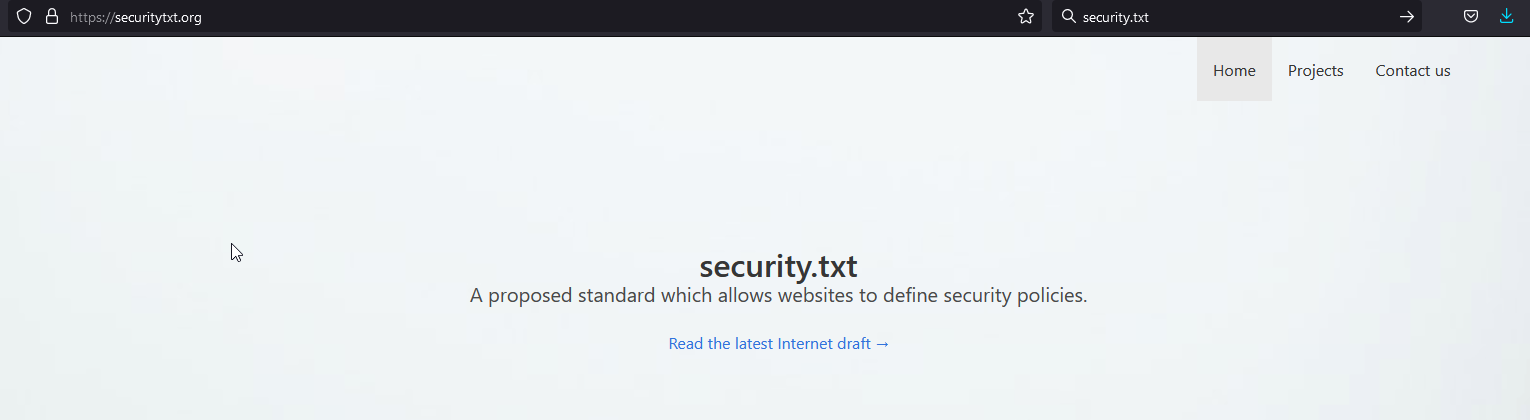Screen dimensions: 1530x420
Task: Click the empty toolbar gap before the Pocket icon
Action: (1440, 16)
